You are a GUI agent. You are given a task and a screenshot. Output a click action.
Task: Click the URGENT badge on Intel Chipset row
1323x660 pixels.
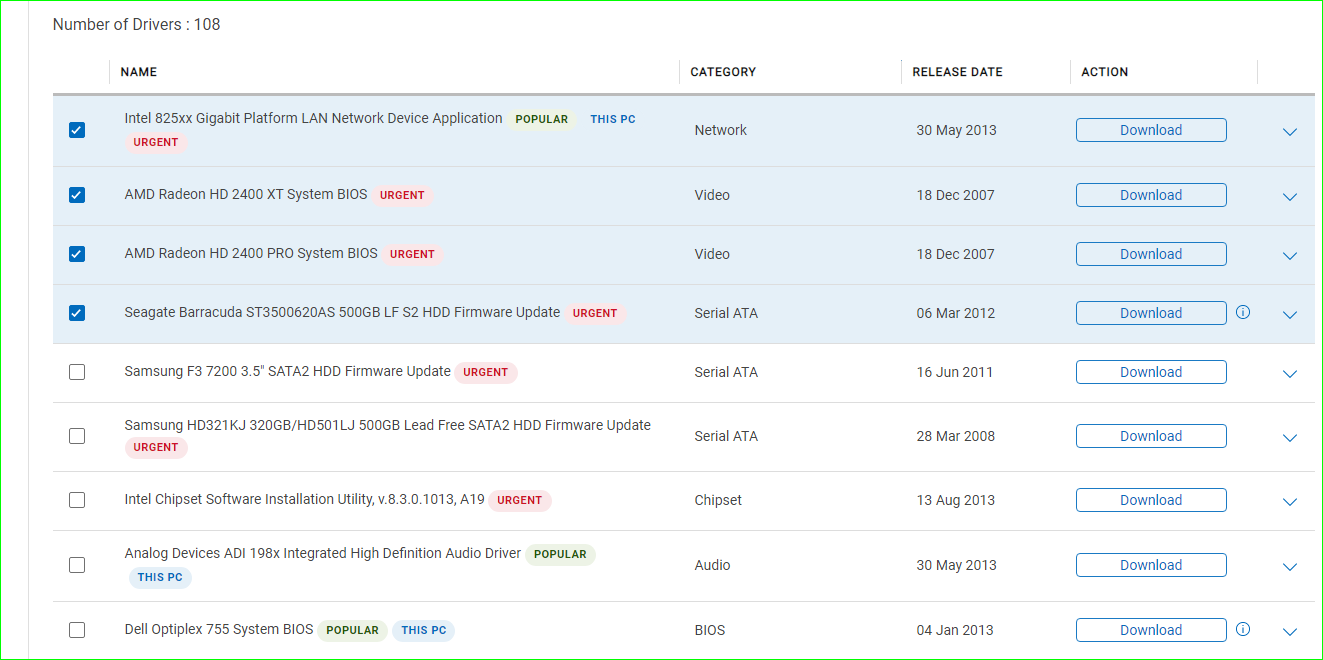(x=520, y=500)
